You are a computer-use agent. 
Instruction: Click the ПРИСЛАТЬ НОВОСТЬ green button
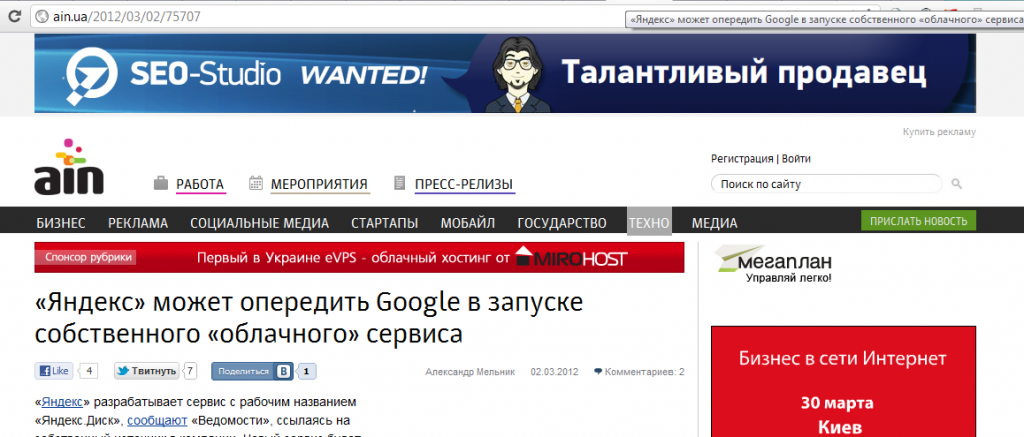coord(918,221)
